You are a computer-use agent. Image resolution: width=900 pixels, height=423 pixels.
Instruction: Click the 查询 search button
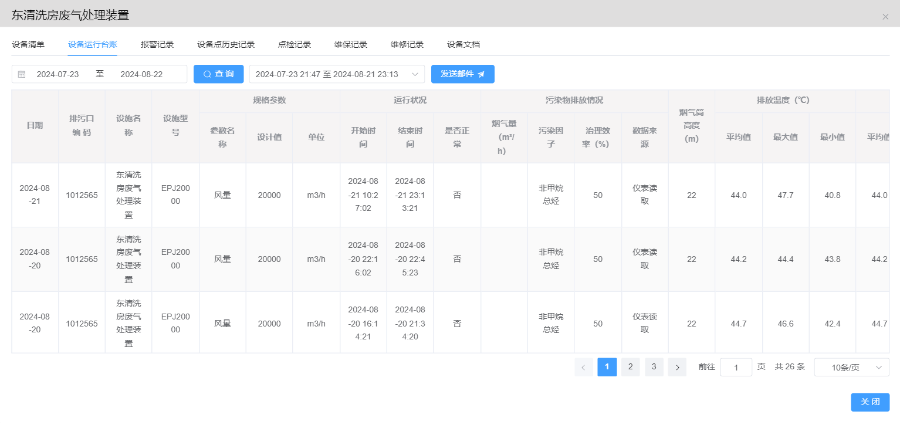pyautogui.click(x=218, y=74)
